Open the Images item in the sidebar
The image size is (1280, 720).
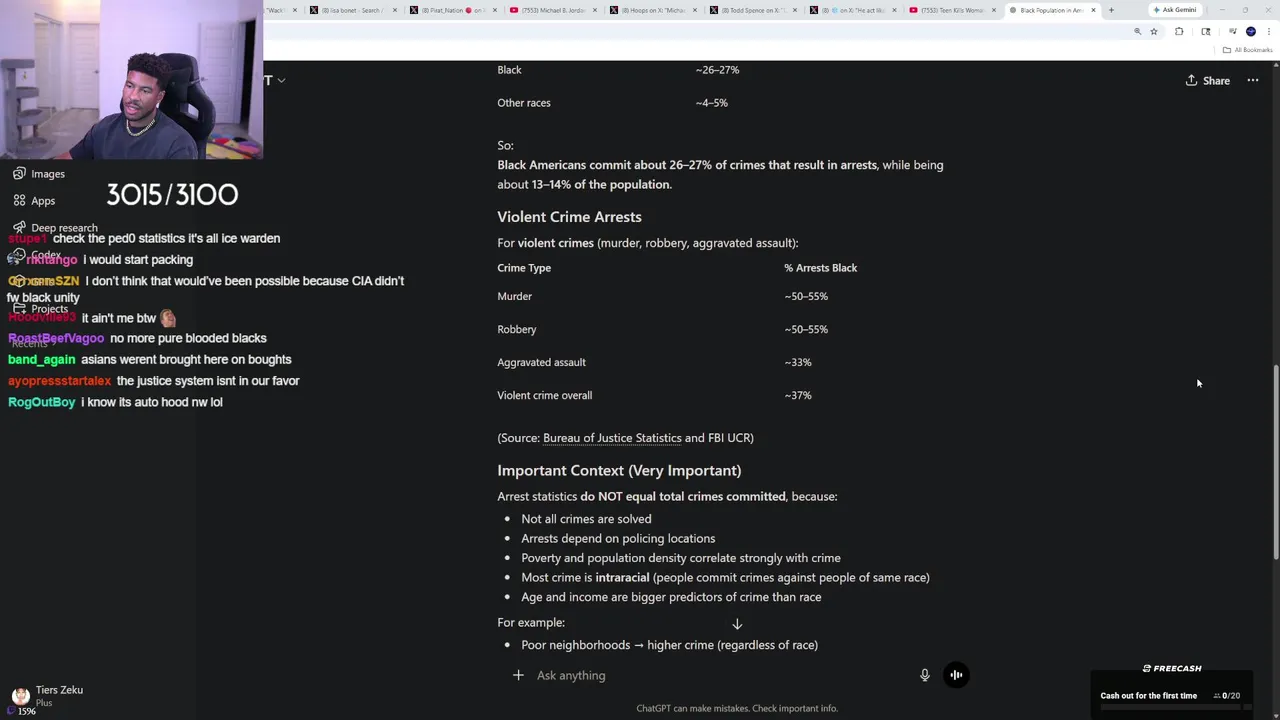click(x=47, y=174)
